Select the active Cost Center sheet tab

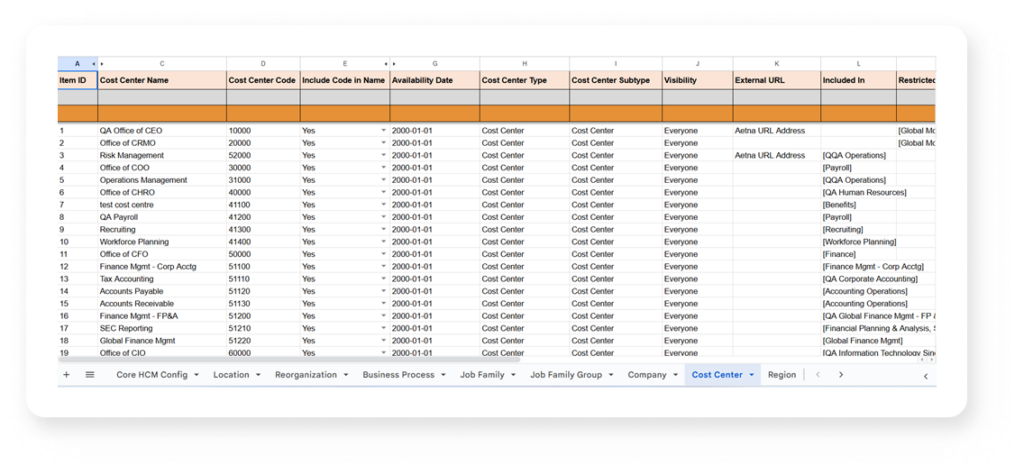pos(717,375)
